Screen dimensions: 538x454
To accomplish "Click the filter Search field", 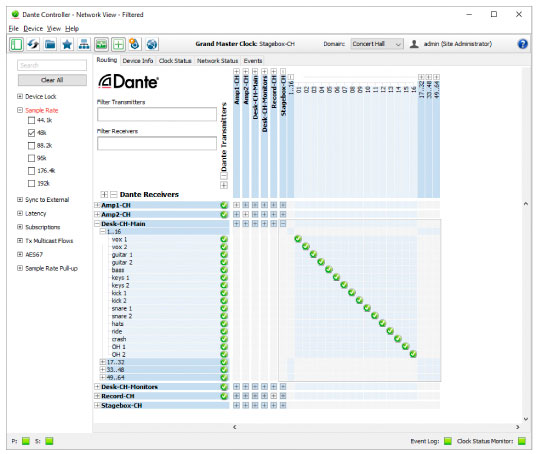I will 52,65.
